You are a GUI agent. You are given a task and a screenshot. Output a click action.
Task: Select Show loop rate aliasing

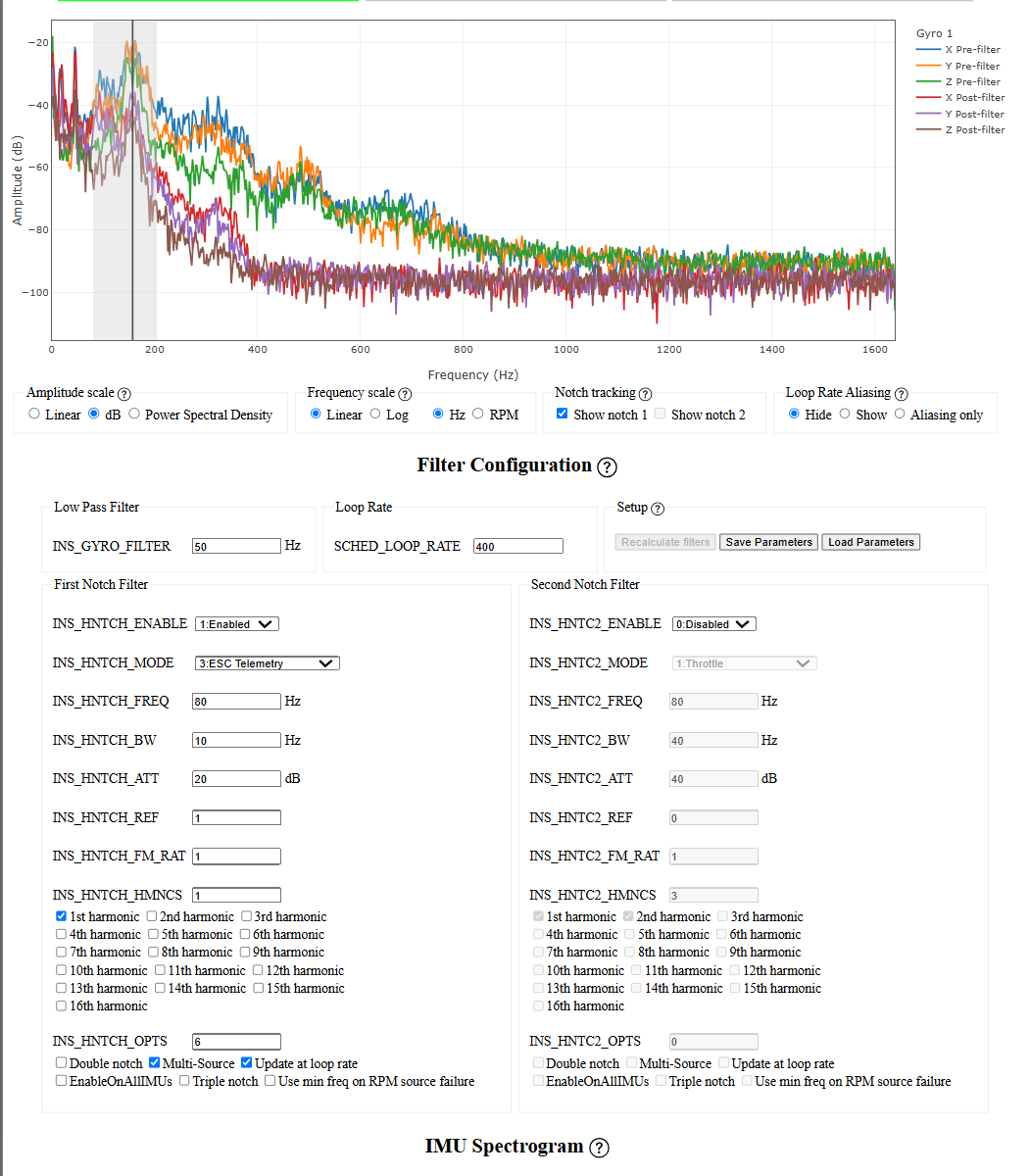tap(845, 414)
